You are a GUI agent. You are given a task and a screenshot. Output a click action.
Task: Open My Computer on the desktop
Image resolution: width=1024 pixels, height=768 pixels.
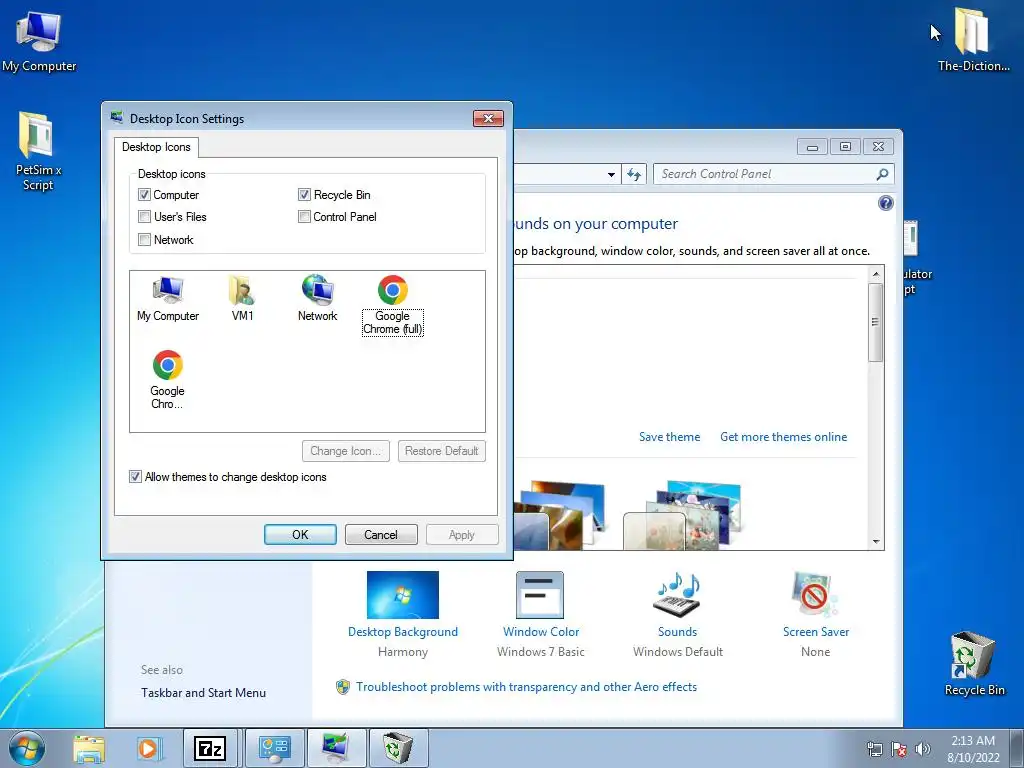click(x=39, y=42)
